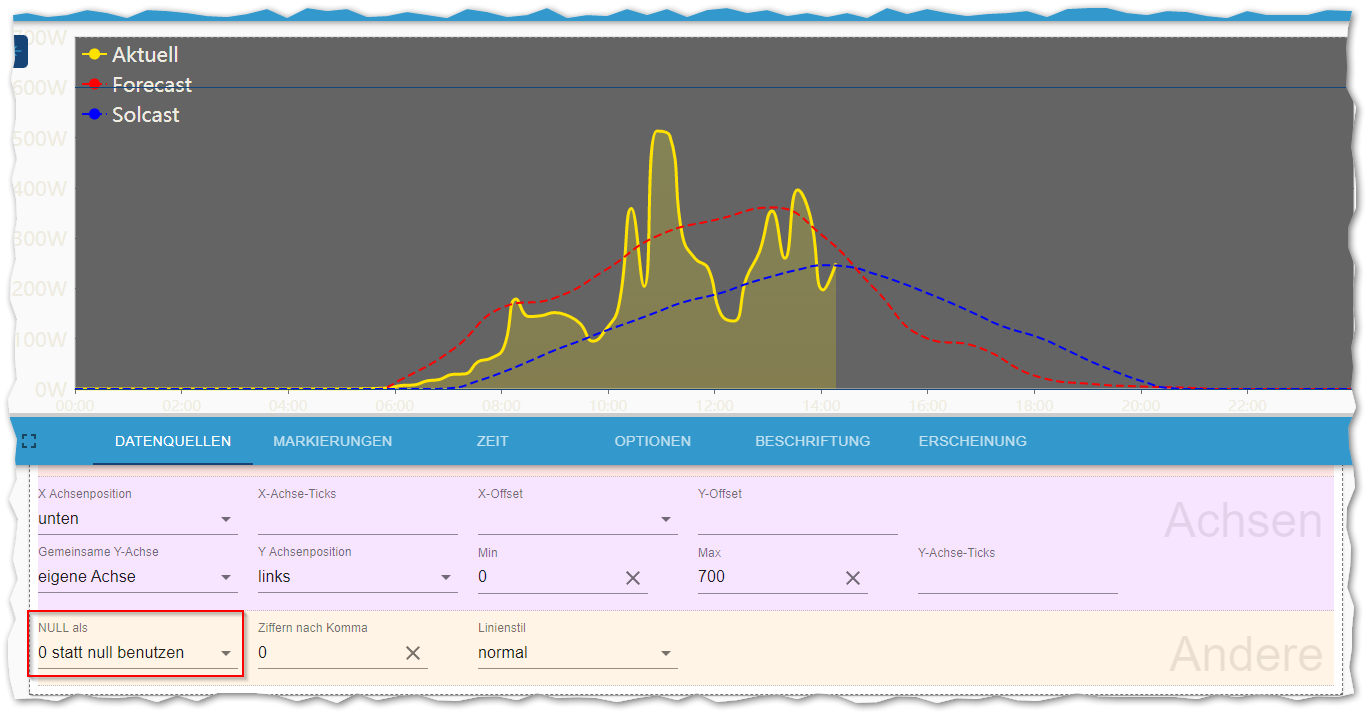Image resolution: width=1368 pixels, height=715 pixels.
Task: Open the X-Offset dropdown
Action: pos(578,519)
